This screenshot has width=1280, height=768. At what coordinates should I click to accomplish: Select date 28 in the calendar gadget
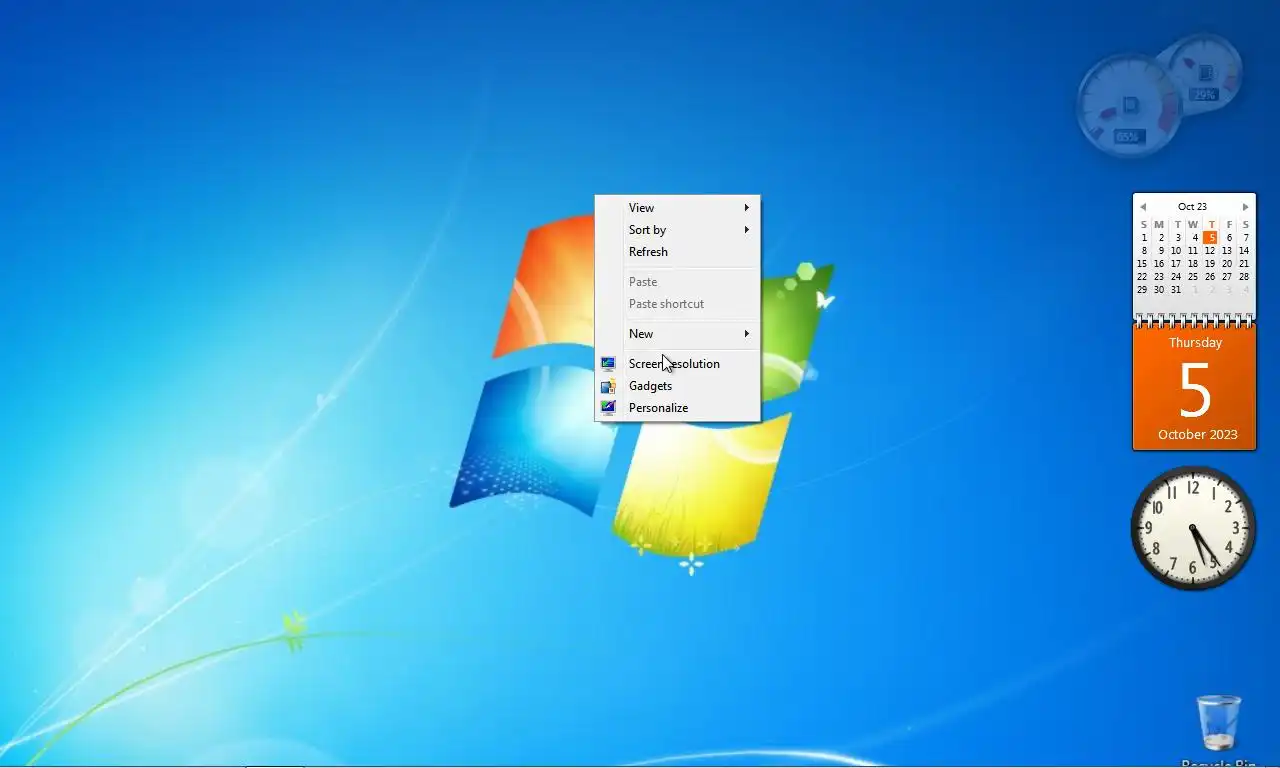pyautogui.click(x=1244, y=277)
